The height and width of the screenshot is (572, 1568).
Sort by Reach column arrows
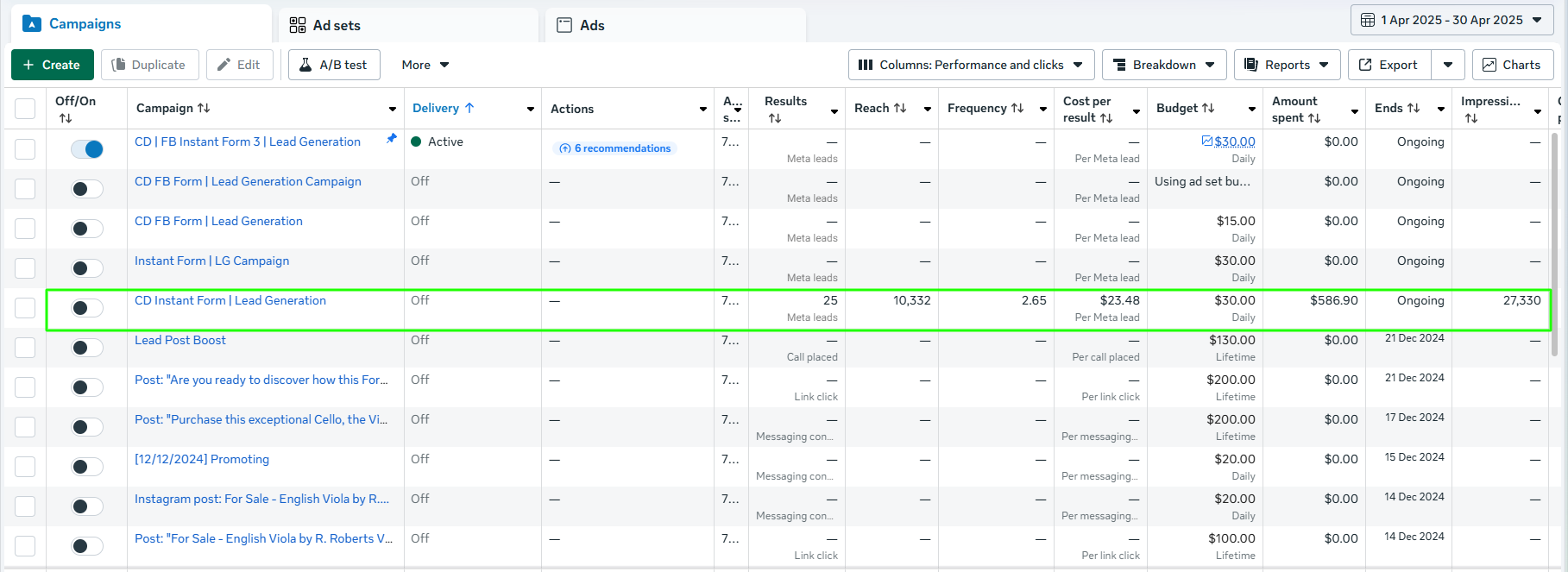(900, 108)
